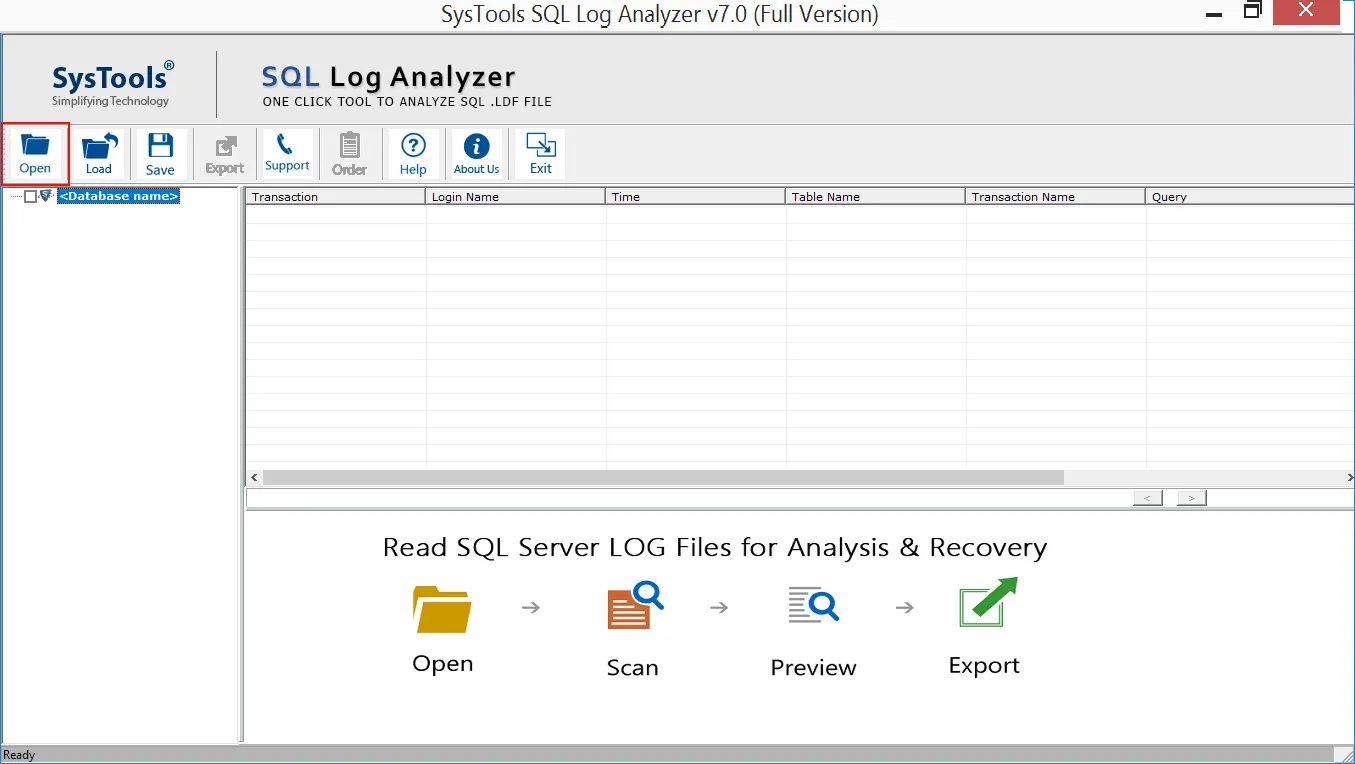The image size is (1355, 764).
Task: Click the SysTools logo in header
Action: pyautogui.click(x=113, y=84)
